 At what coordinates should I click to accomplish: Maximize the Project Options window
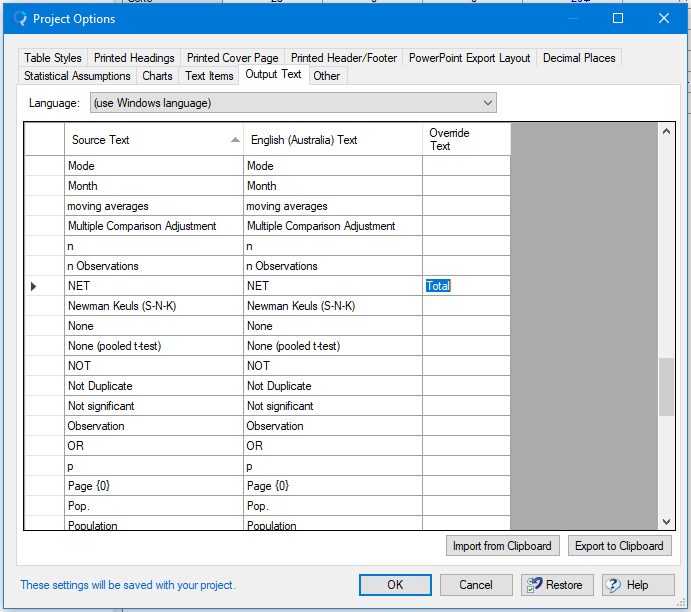pos(618,18)
